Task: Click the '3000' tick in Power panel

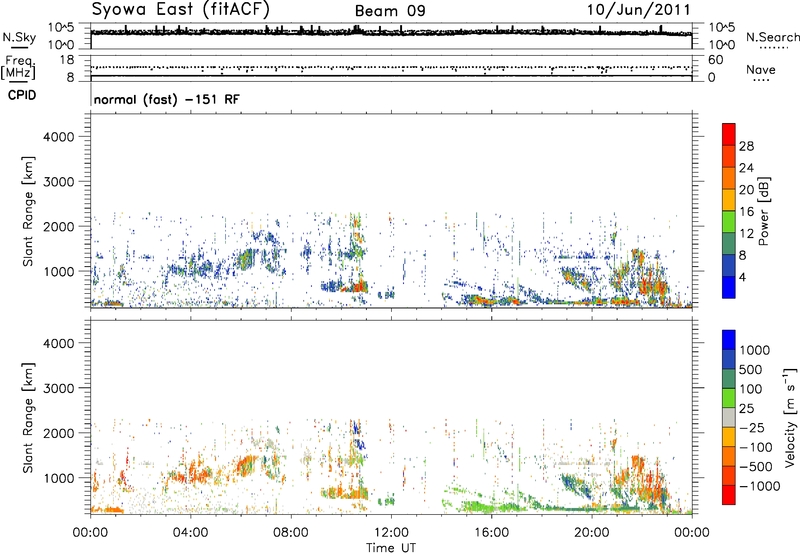Action: point(59,181)
